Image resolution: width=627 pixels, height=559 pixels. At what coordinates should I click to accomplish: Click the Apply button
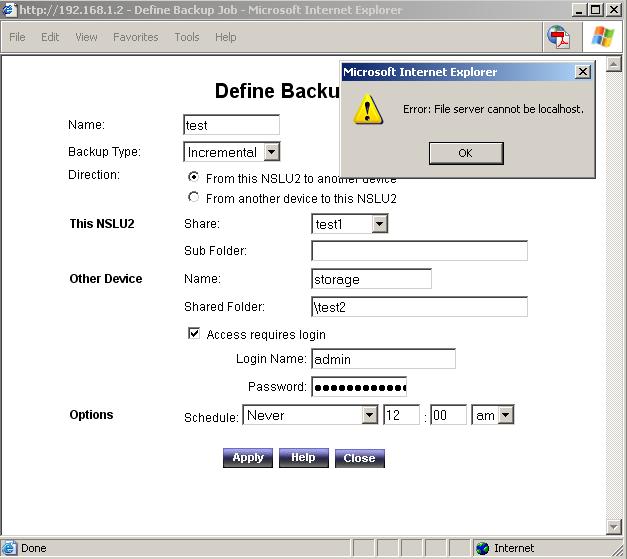pos(248,458)
